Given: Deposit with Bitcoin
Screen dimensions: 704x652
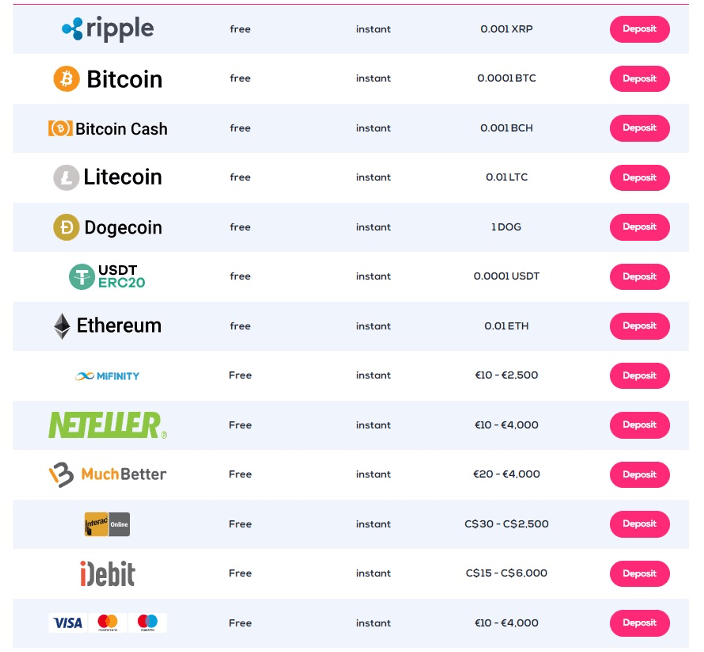Looking at the screenshot, I should tap(639, 79).
